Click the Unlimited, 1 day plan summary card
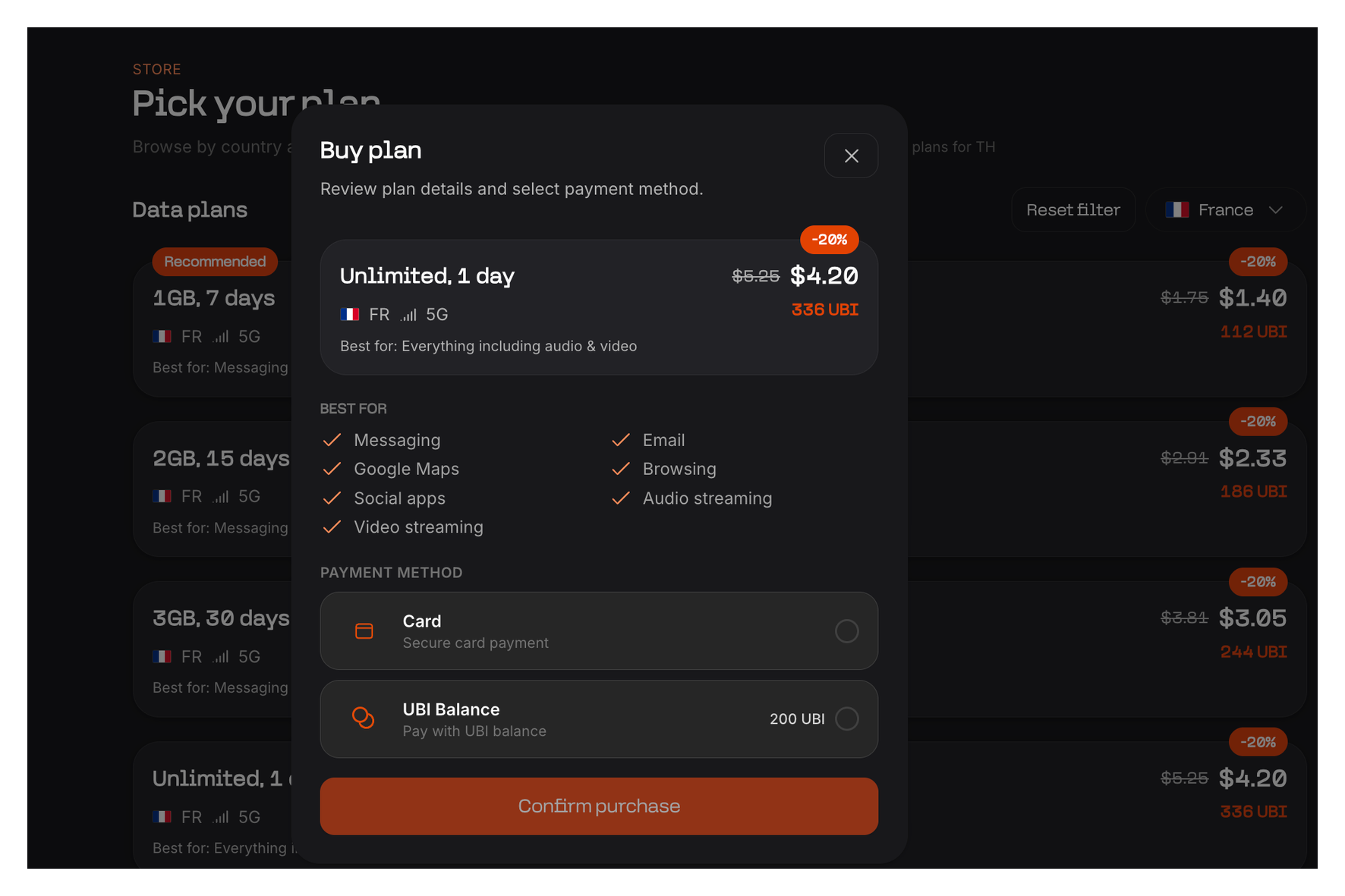Image resolution: width=1345 pixels, height=896 pixels. [x=598, y=307]
